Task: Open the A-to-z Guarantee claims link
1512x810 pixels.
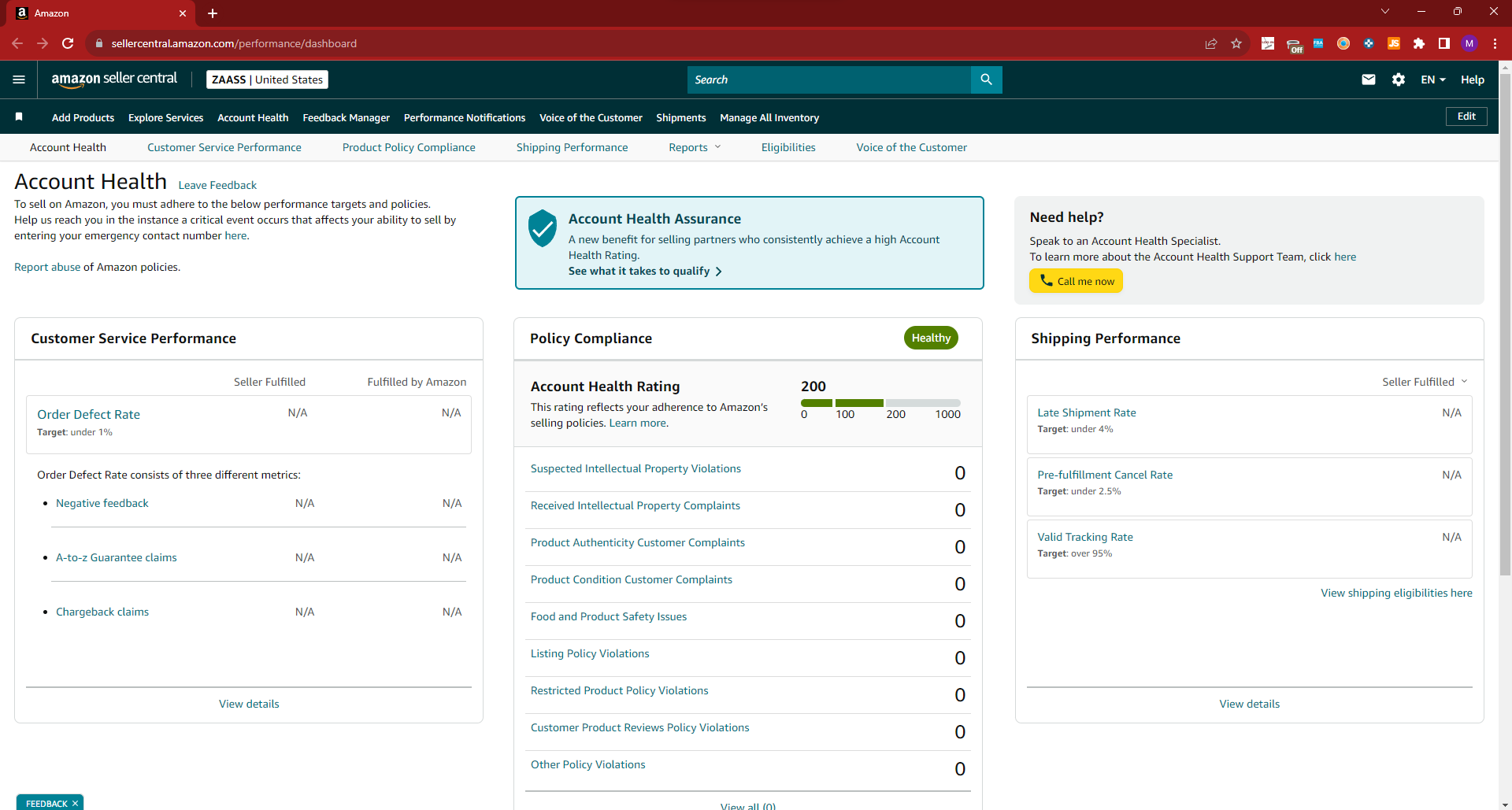Action: click(x=117, y=557)
